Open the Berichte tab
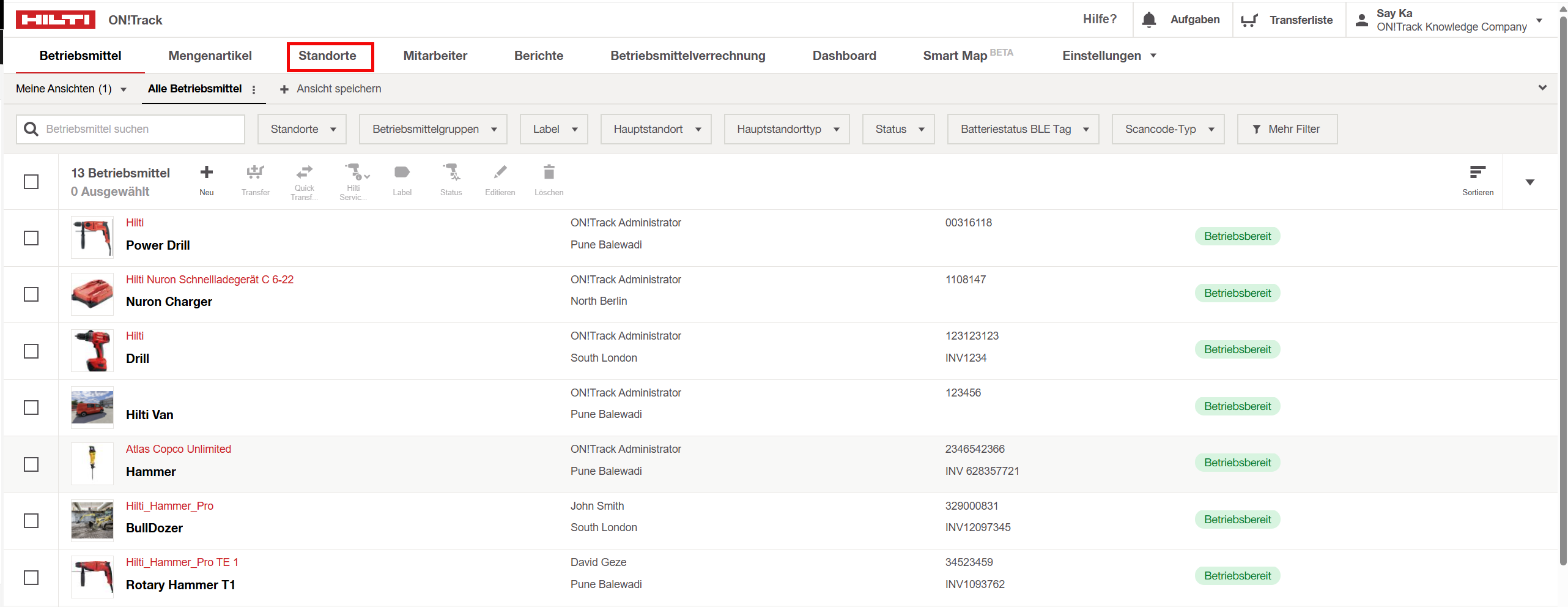1568x607 pixels. (539, 56)
